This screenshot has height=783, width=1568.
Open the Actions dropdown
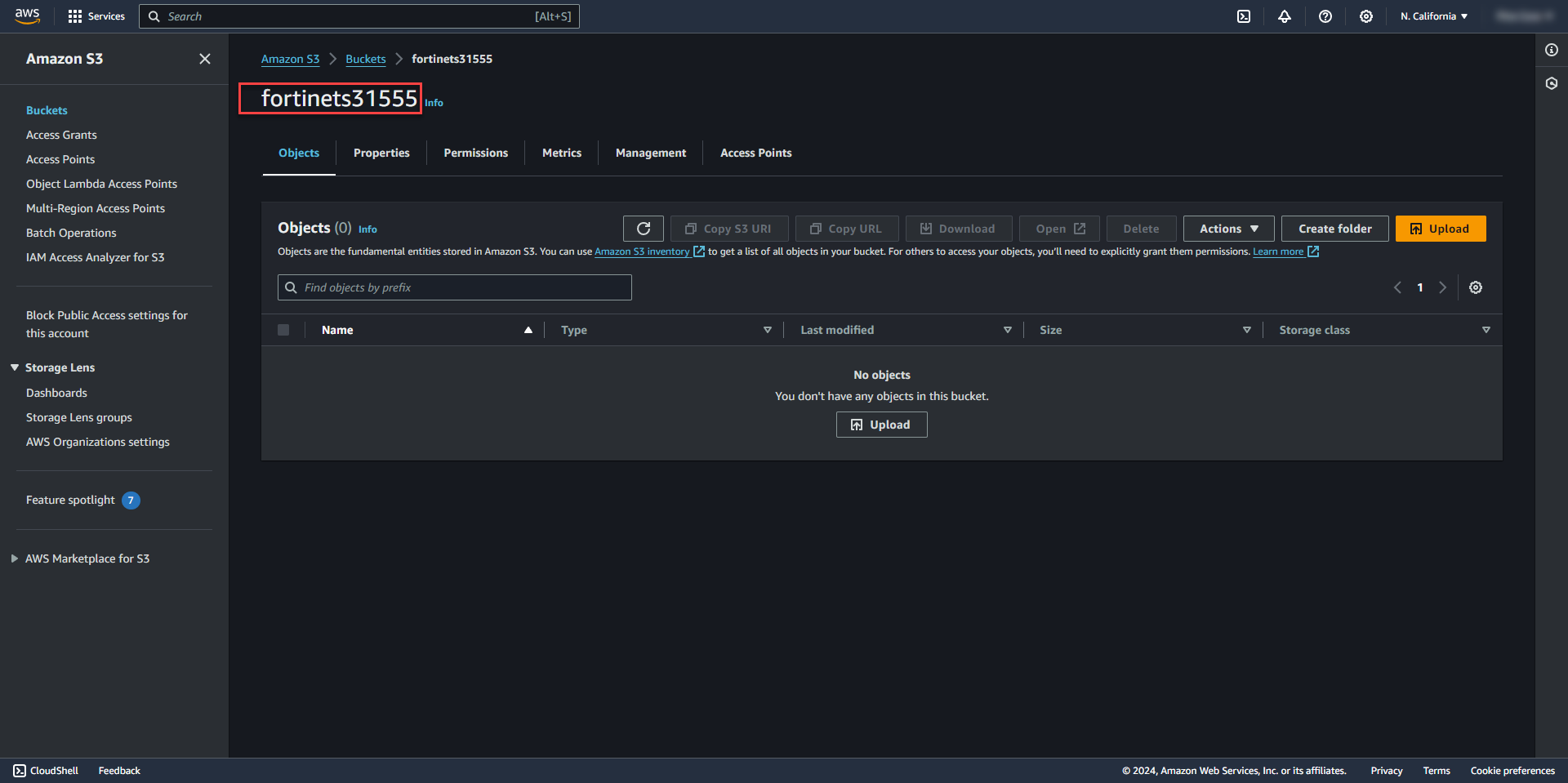[1229, 229]
